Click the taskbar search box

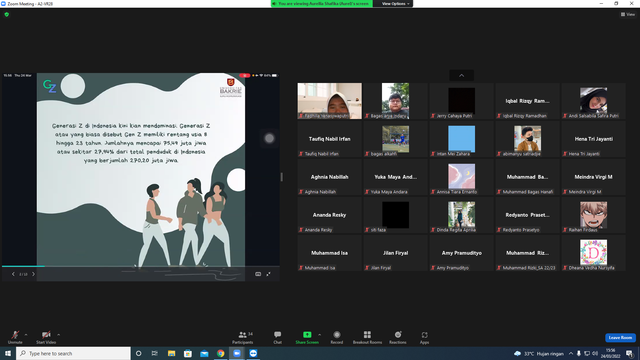coord(73,353)
